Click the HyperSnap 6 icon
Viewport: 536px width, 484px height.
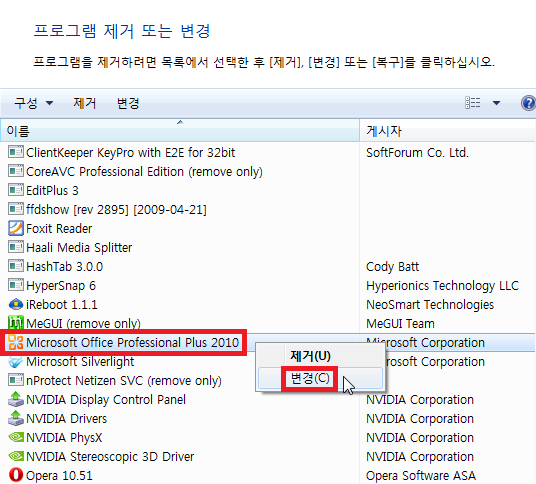tap(16, 285)
